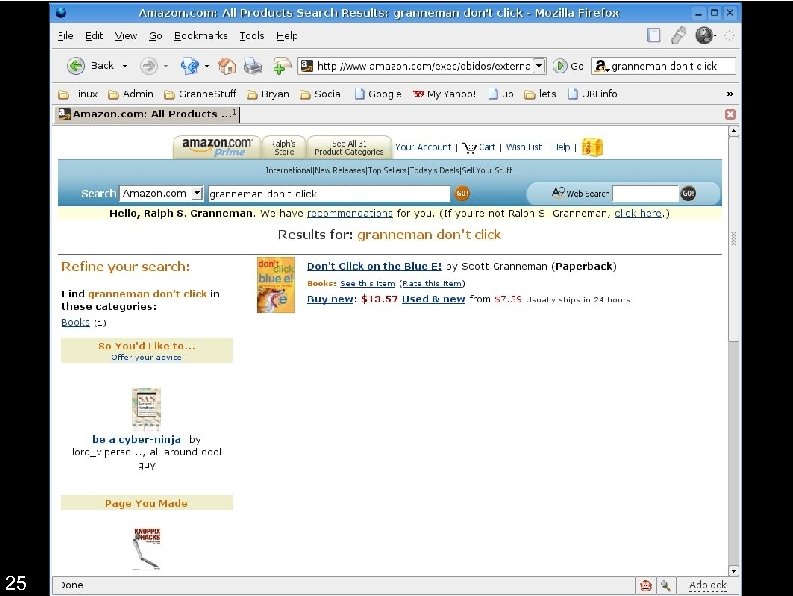Click the Amazon cart icon
Screen dimensions: 793x596
pyautogui.click(x=469, y=147)
